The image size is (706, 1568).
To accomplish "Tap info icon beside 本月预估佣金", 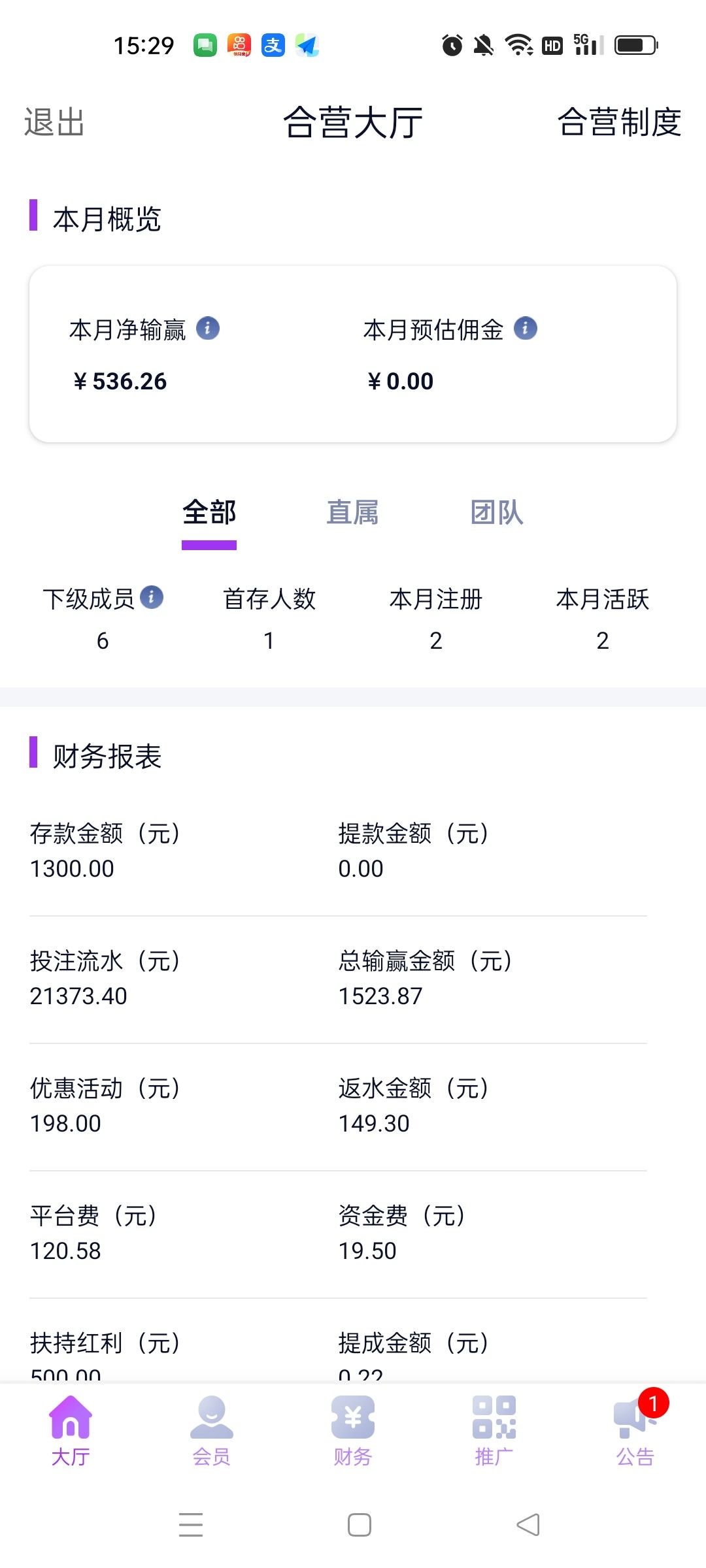I will tap(526, 328).
